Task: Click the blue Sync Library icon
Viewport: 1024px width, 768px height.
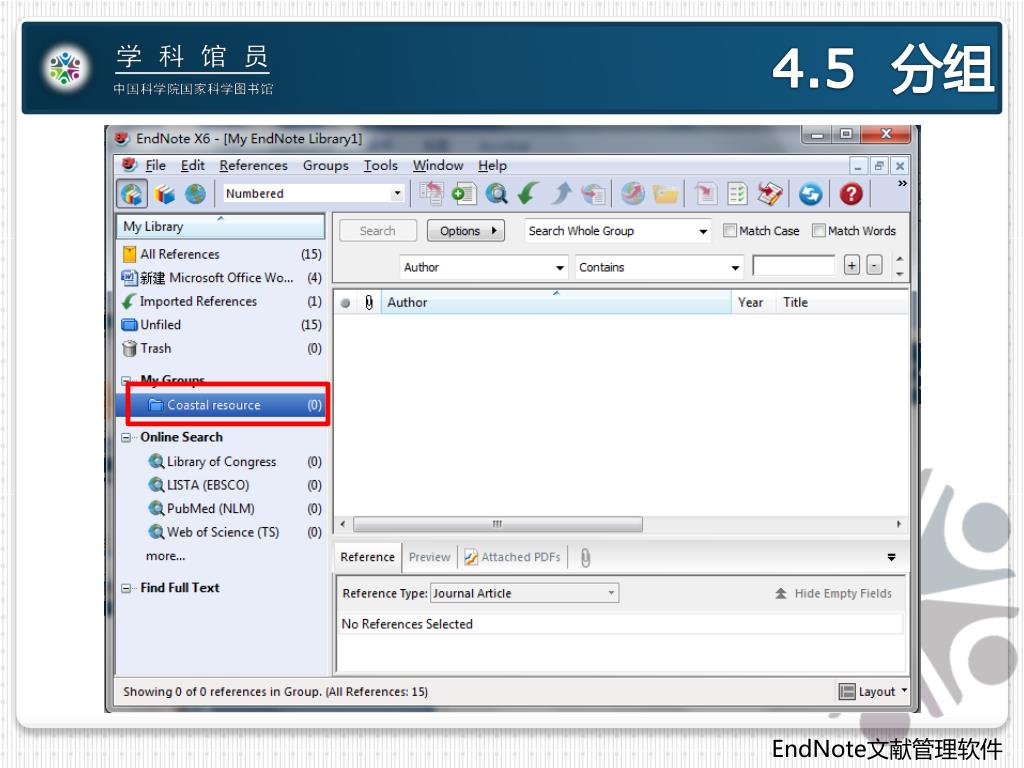Action: click(810, 194)
